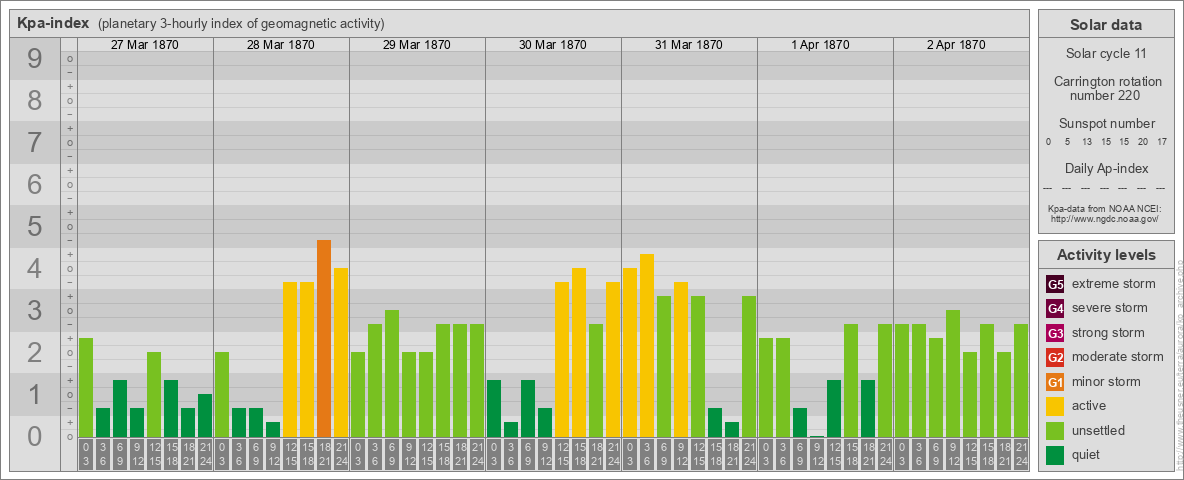Click the Kpa-index chart title
1184x480 pixels.
53,23
